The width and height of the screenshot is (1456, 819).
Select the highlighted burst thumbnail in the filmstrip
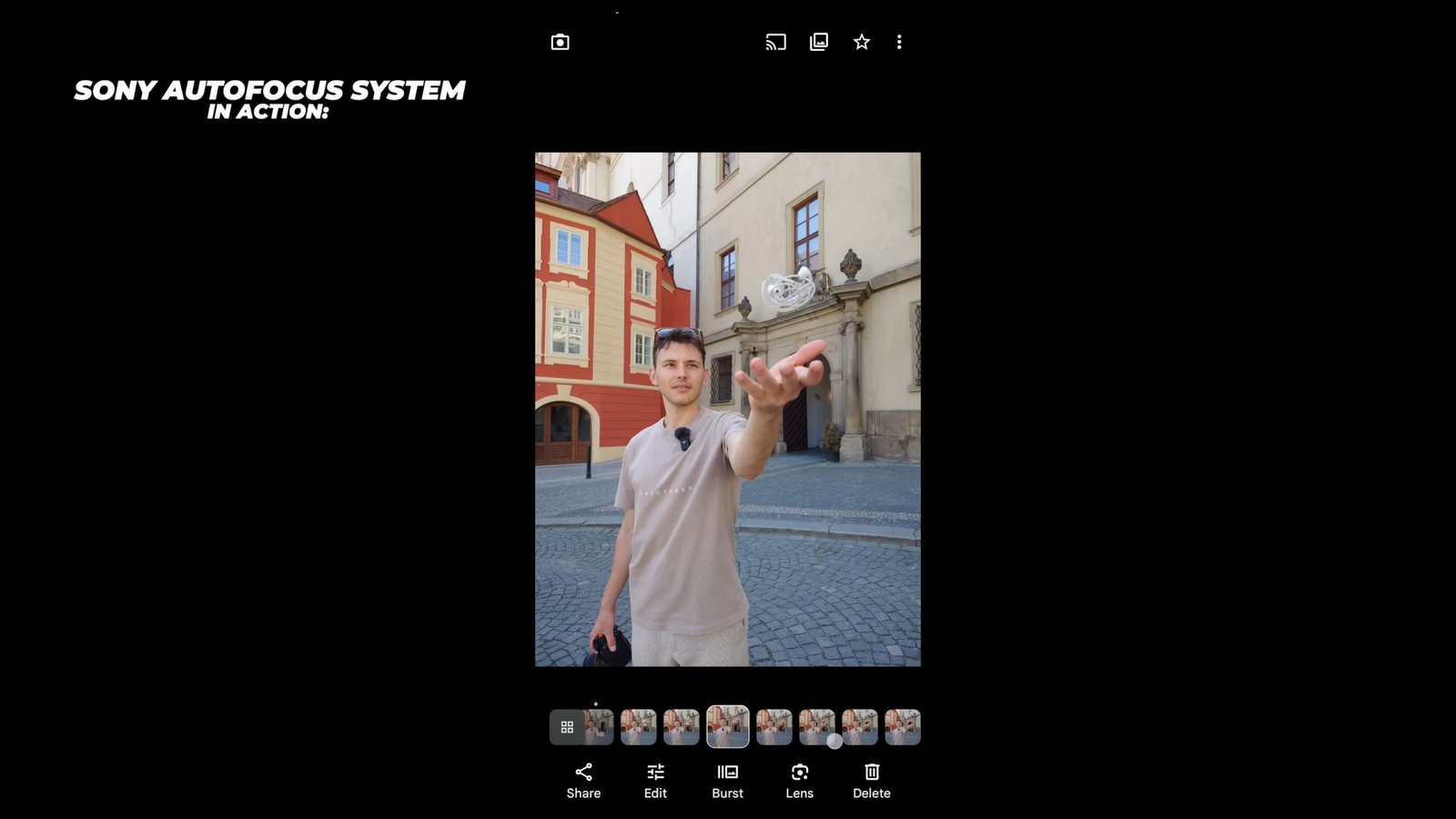click(728, 727)
